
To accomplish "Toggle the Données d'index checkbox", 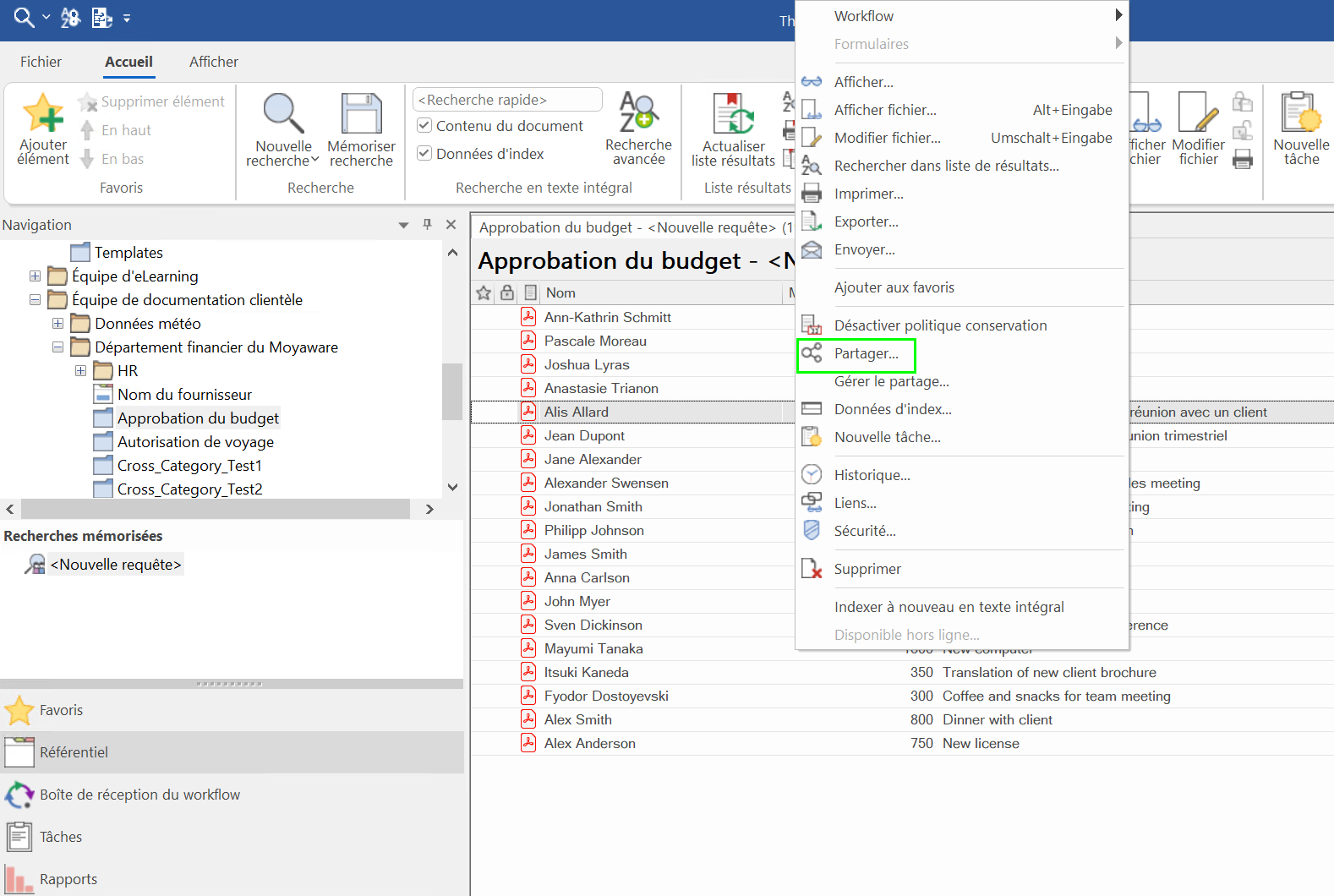I will [x=424, y=154].
